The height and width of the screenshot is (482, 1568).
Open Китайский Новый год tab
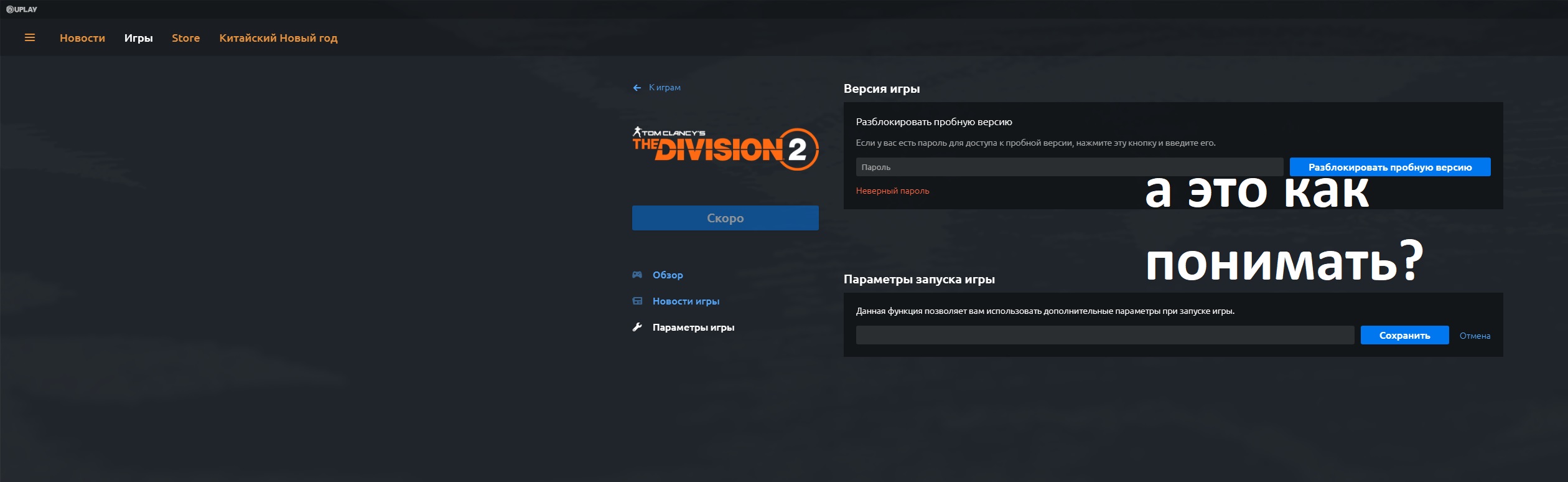click(278, 38)
